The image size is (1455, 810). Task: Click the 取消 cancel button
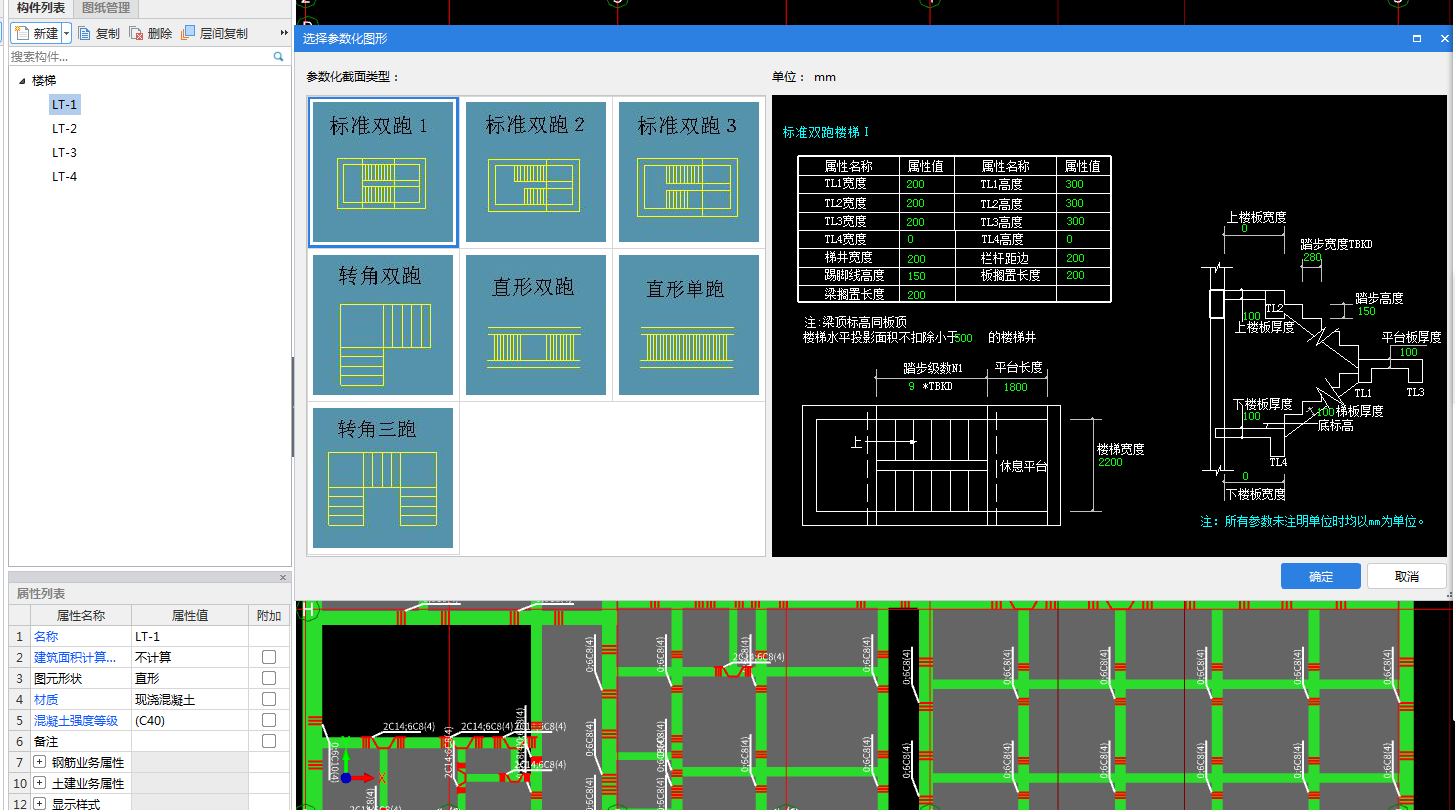[1407, 576]
